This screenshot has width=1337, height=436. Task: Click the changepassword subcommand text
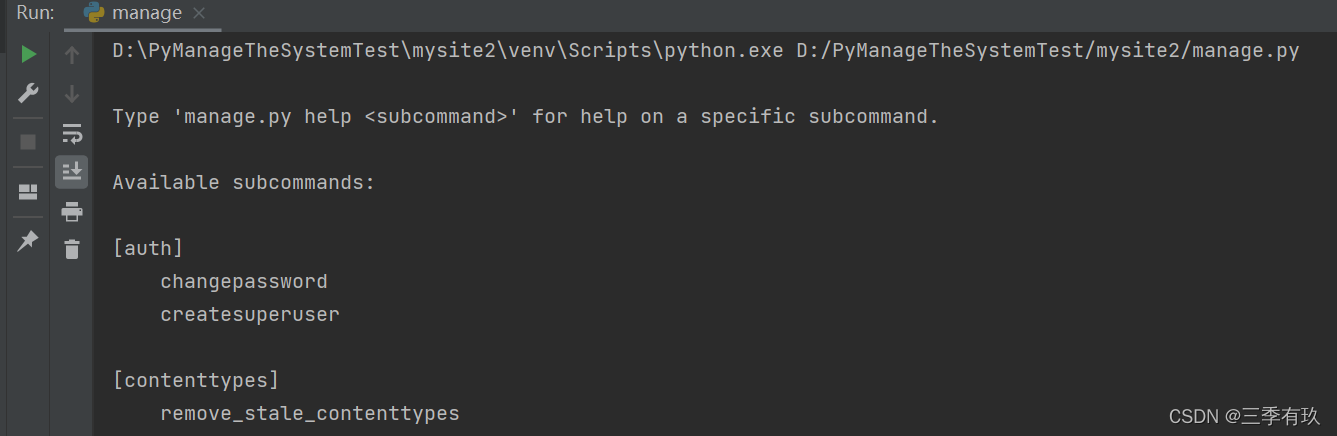point(244,282)
